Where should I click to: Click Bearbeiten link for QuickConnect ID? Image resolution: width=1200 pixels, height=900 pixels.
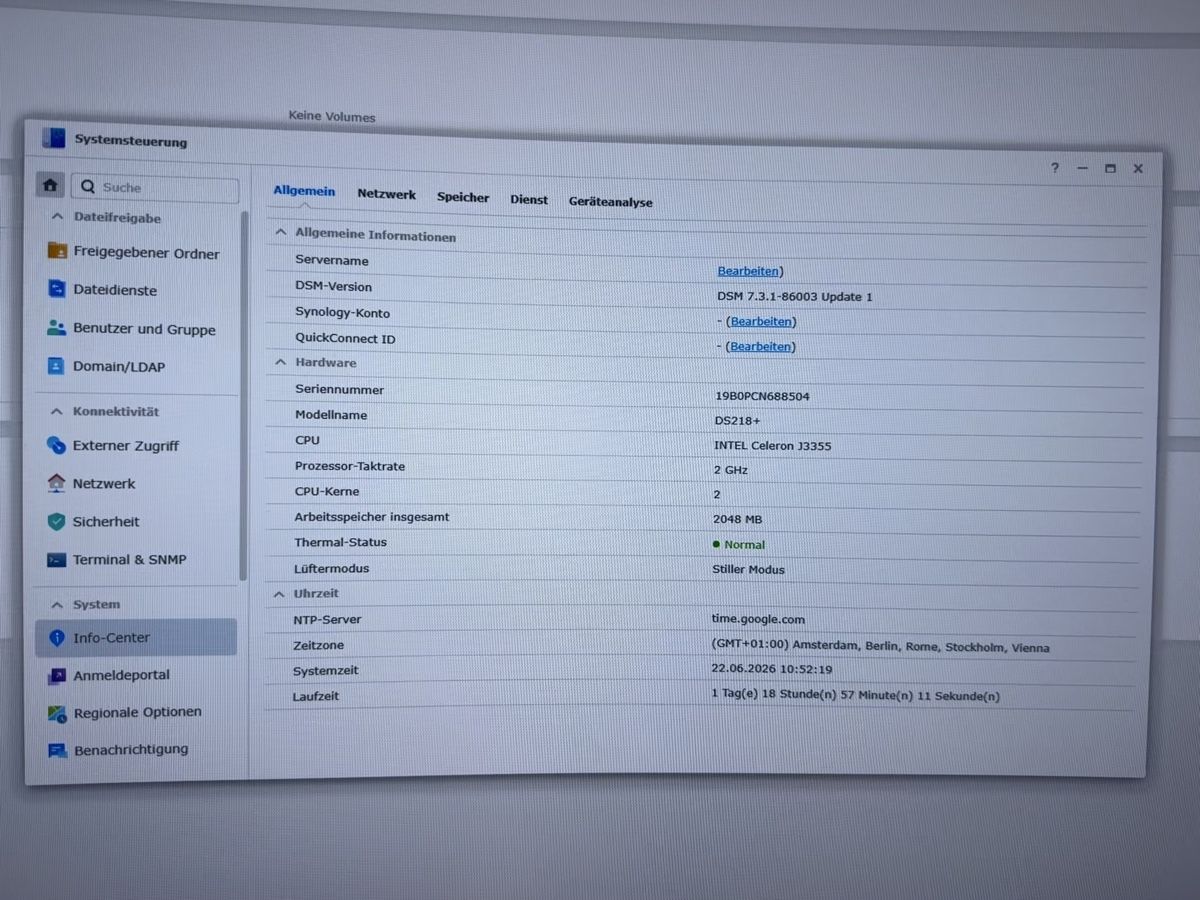pos(761,346)
